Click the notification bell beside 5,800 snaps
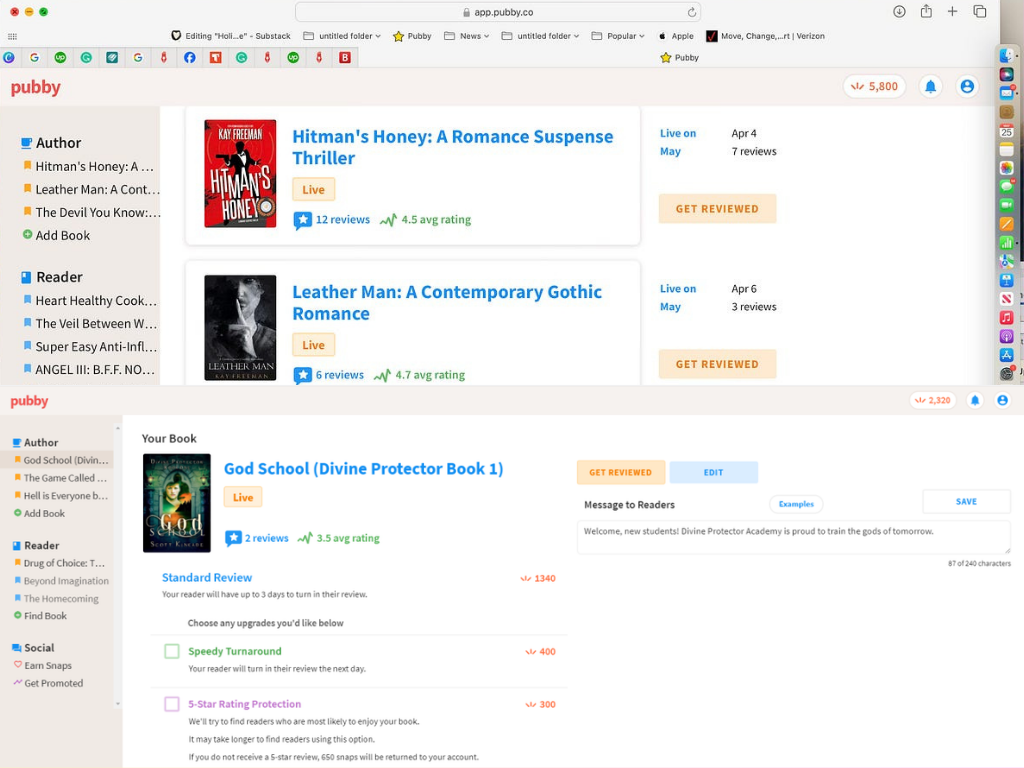The height and width of the screenshot is (768, 1024). pyautogui.click(x=930, y=87)
